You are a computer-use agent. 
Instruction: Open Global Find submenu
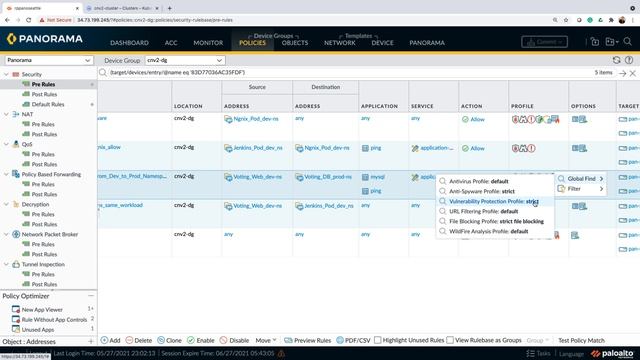point(580,179)
